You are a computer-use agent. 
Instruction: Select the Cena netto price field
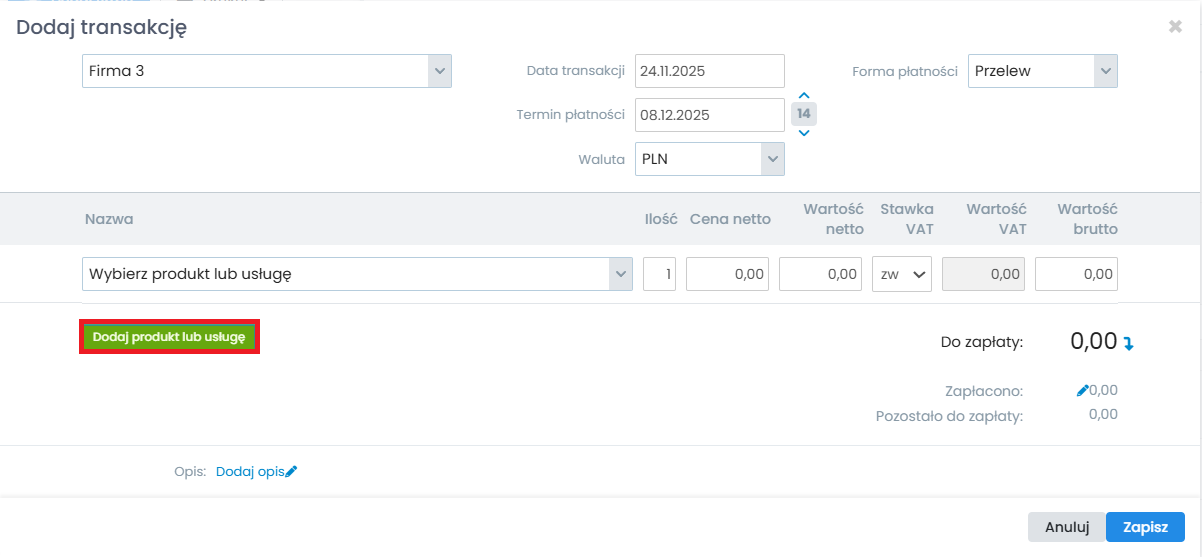point(726,274)
